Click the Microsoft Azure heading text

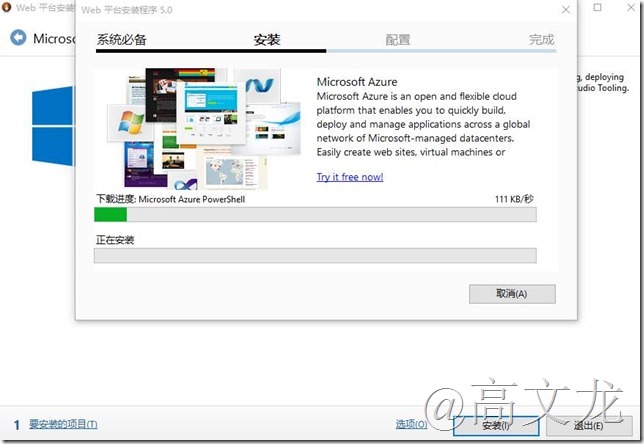pos(357,82)
